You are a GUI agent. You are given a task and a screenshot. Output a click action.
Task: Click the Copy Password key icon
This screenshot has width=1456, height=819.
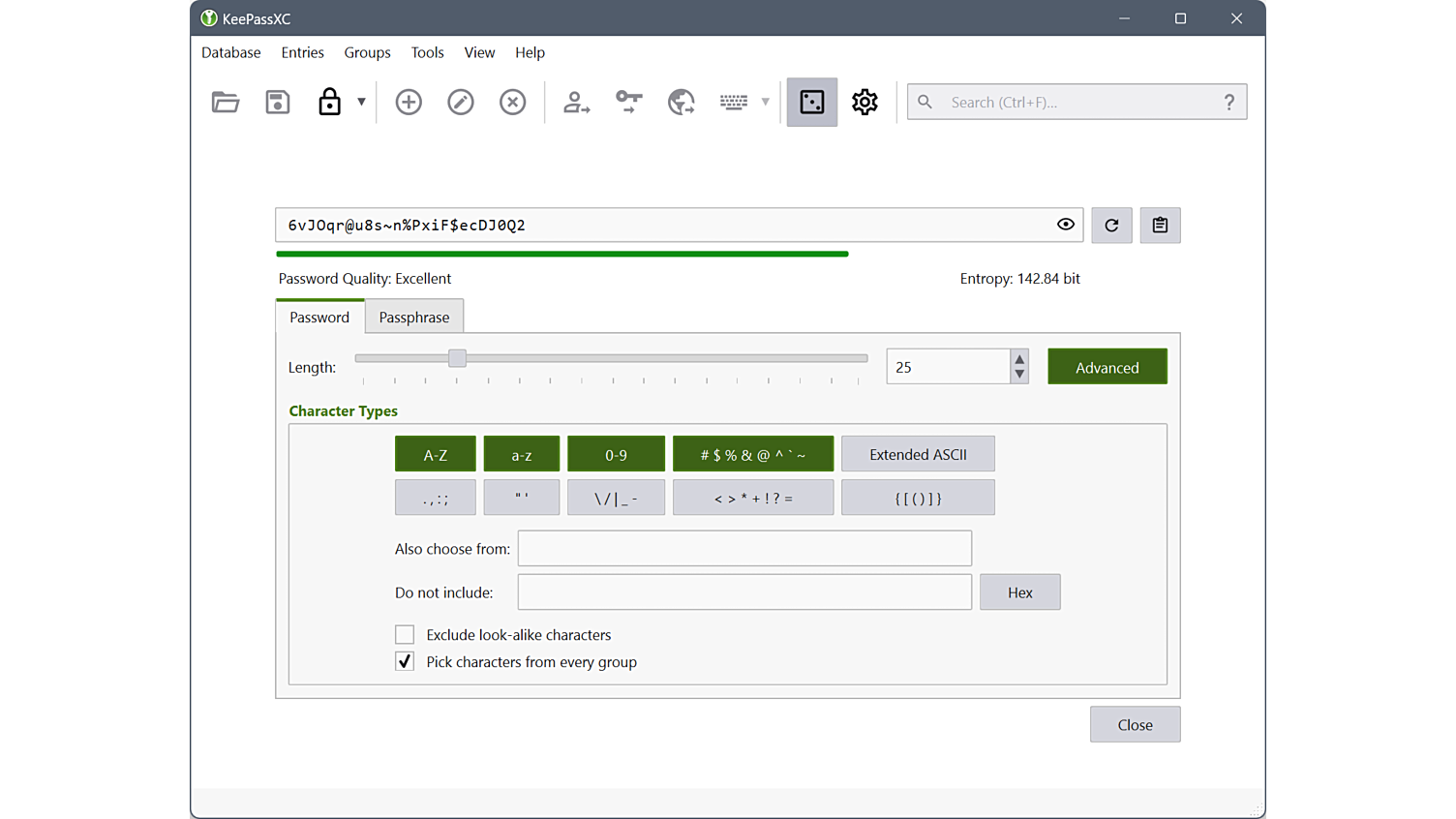coord(629,102)
